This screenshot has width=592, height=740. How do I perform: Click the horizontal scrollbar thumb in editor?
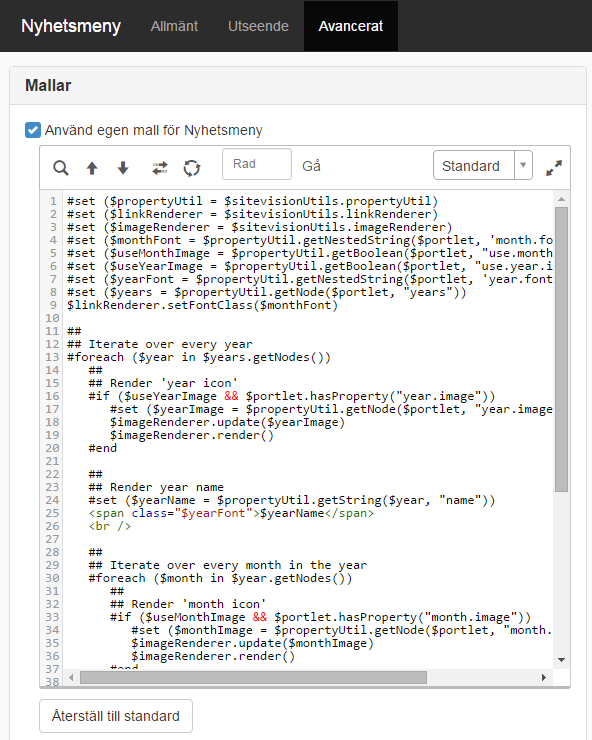(254, 678)
